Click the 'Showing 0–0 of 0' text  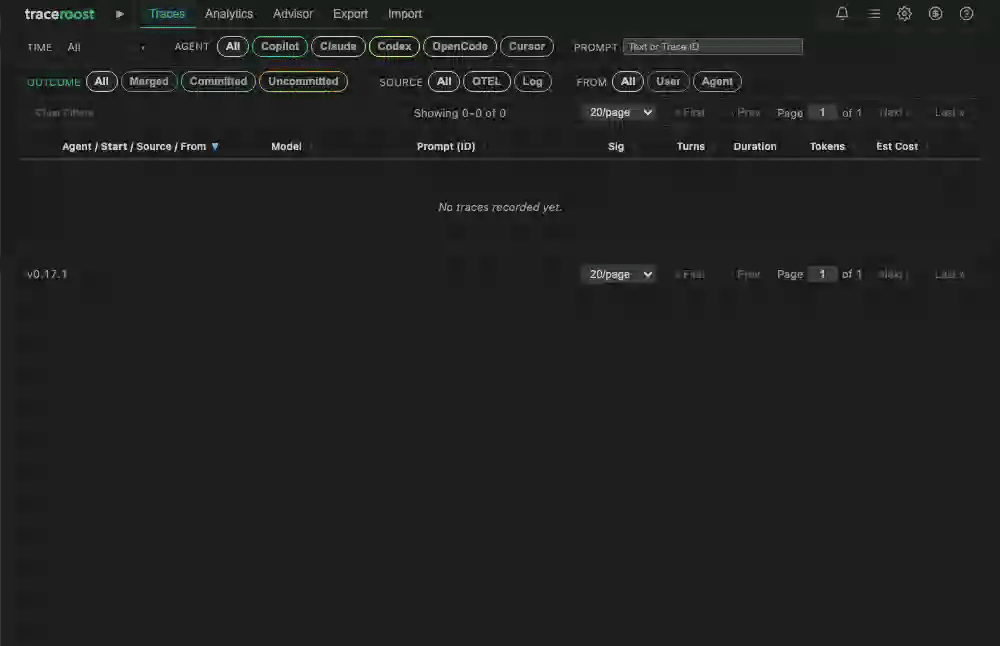460,114
